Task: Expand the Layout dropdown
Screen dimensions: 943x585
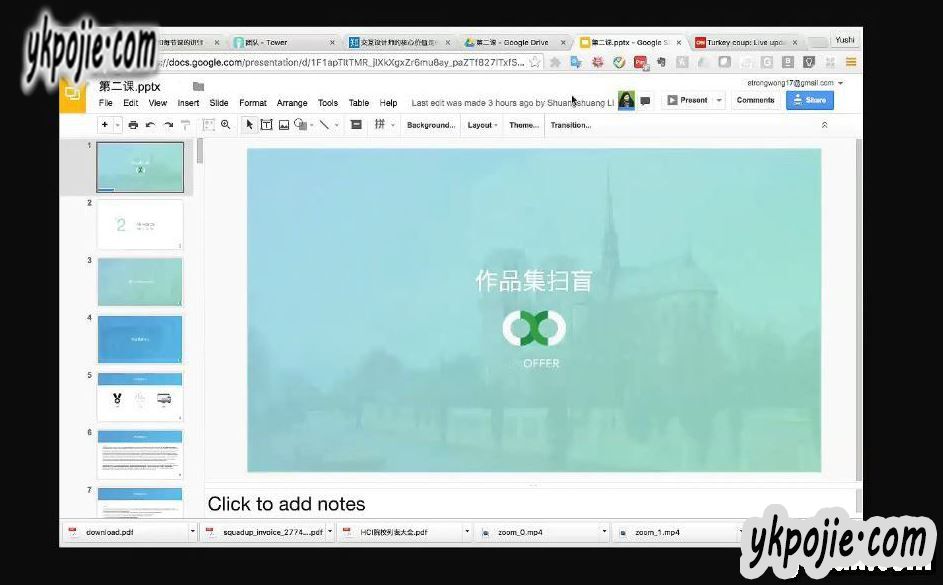Action: [x=482, y=125]
